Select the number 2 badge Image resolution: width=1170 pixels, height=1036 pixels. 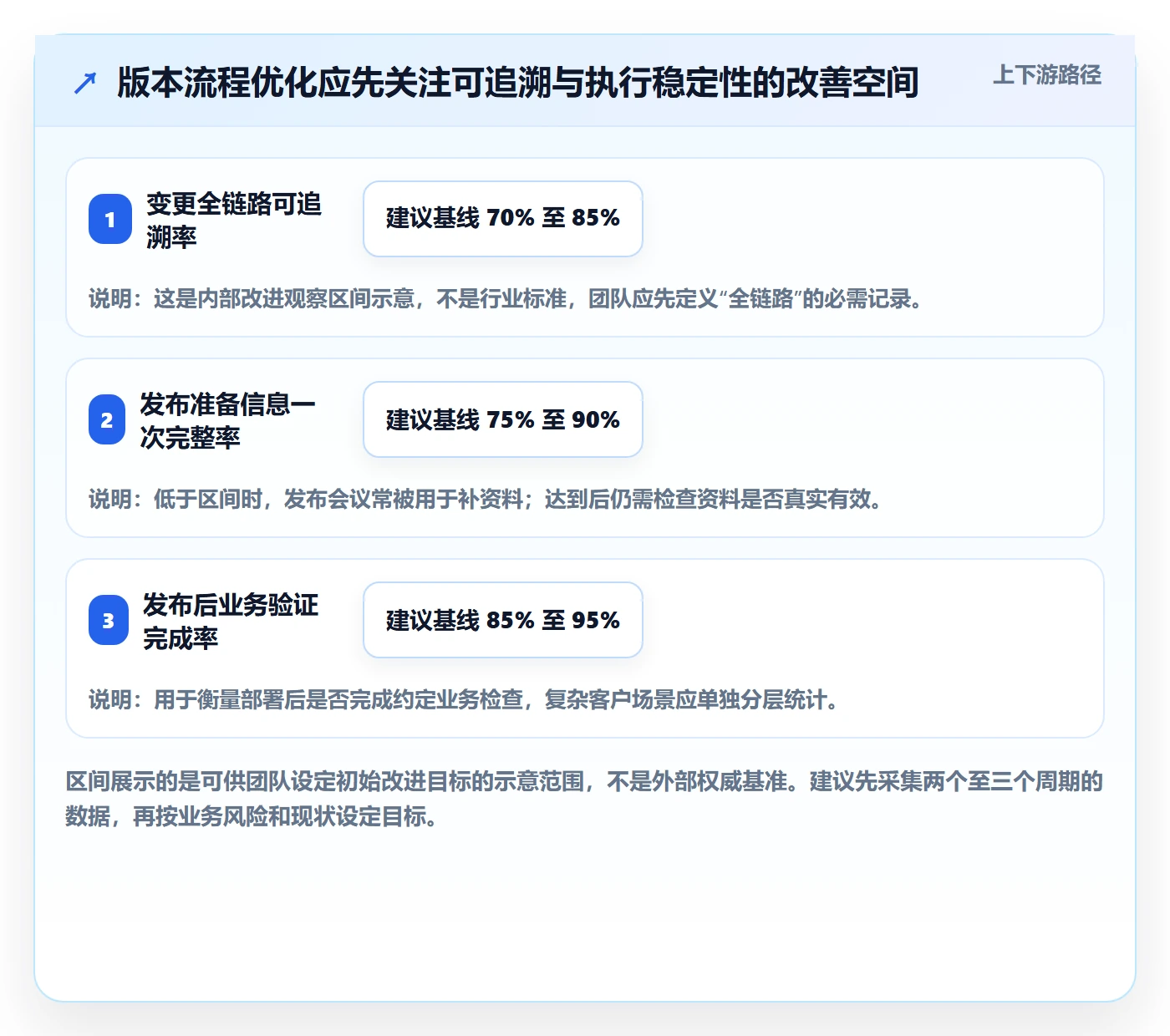click(107, 419)
